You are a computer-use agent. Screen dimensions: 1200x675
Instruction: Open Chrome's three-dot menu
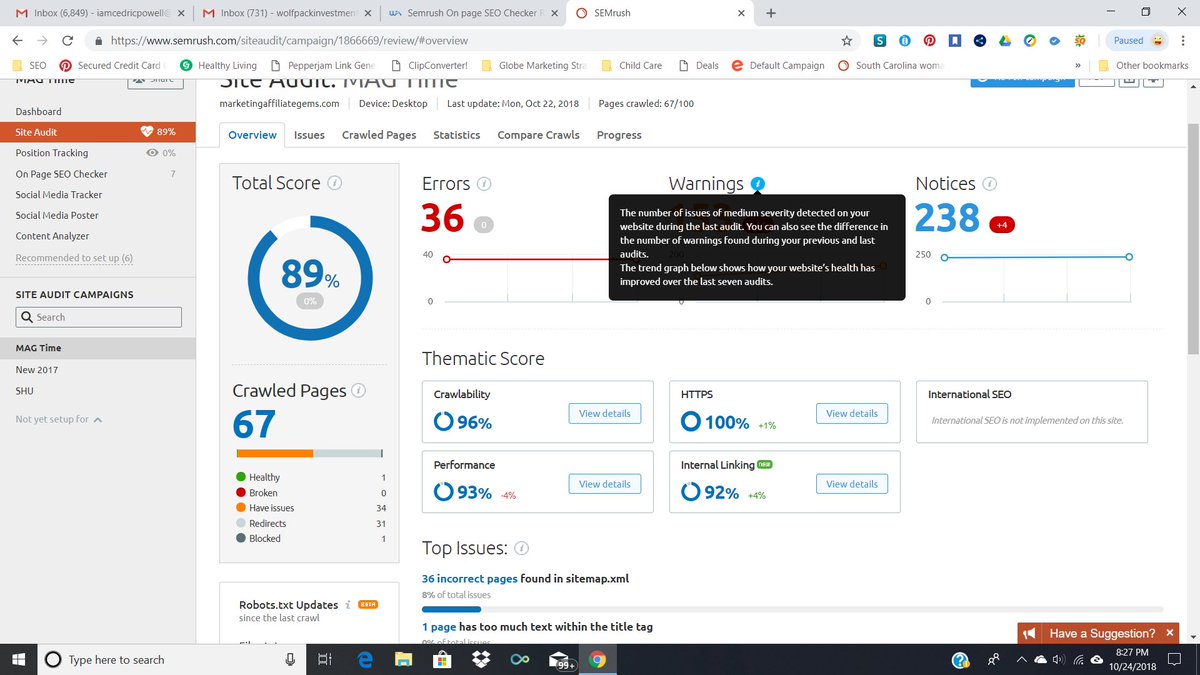[x=1183, y=41]
